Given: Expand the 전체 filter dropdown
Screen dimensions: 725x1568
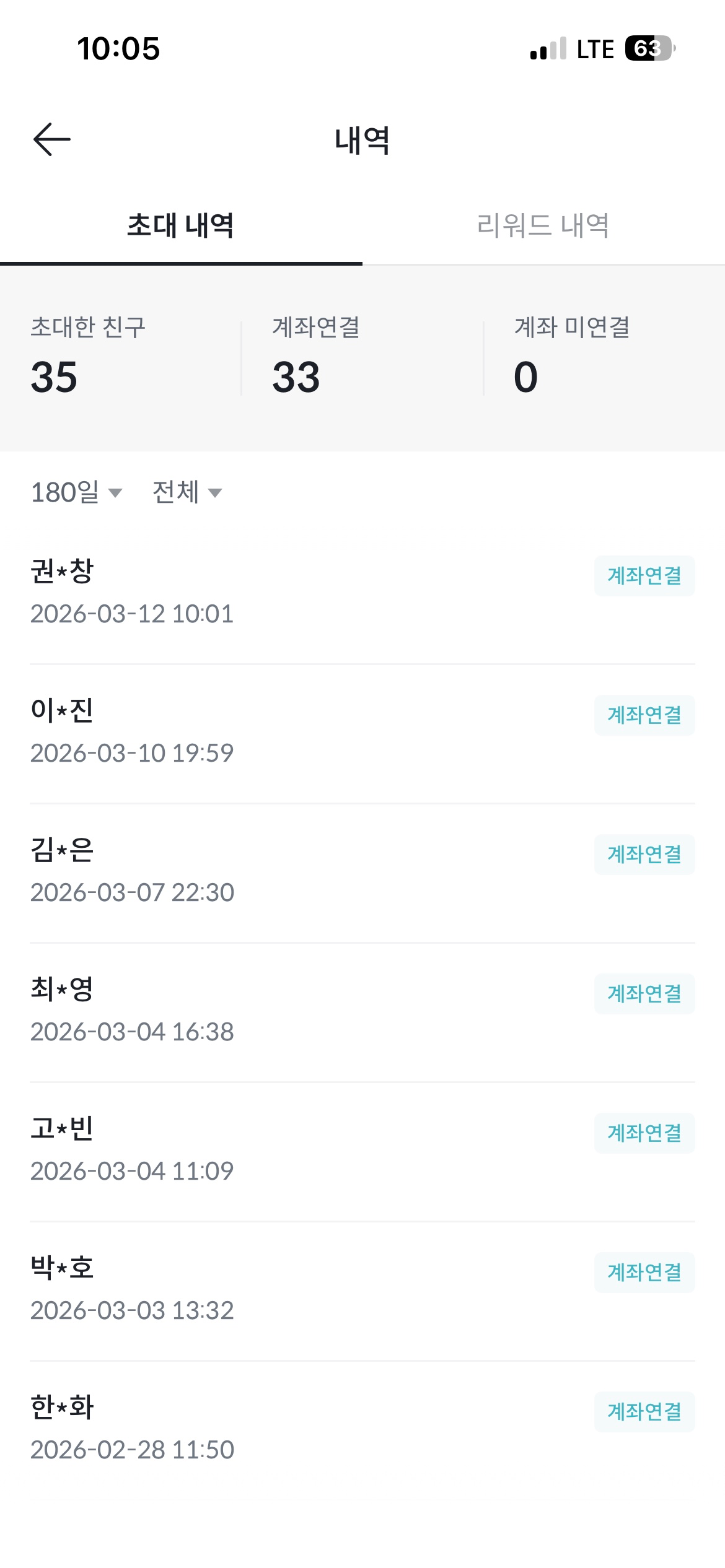Looking at the screenshot, I should coord(187,493).
